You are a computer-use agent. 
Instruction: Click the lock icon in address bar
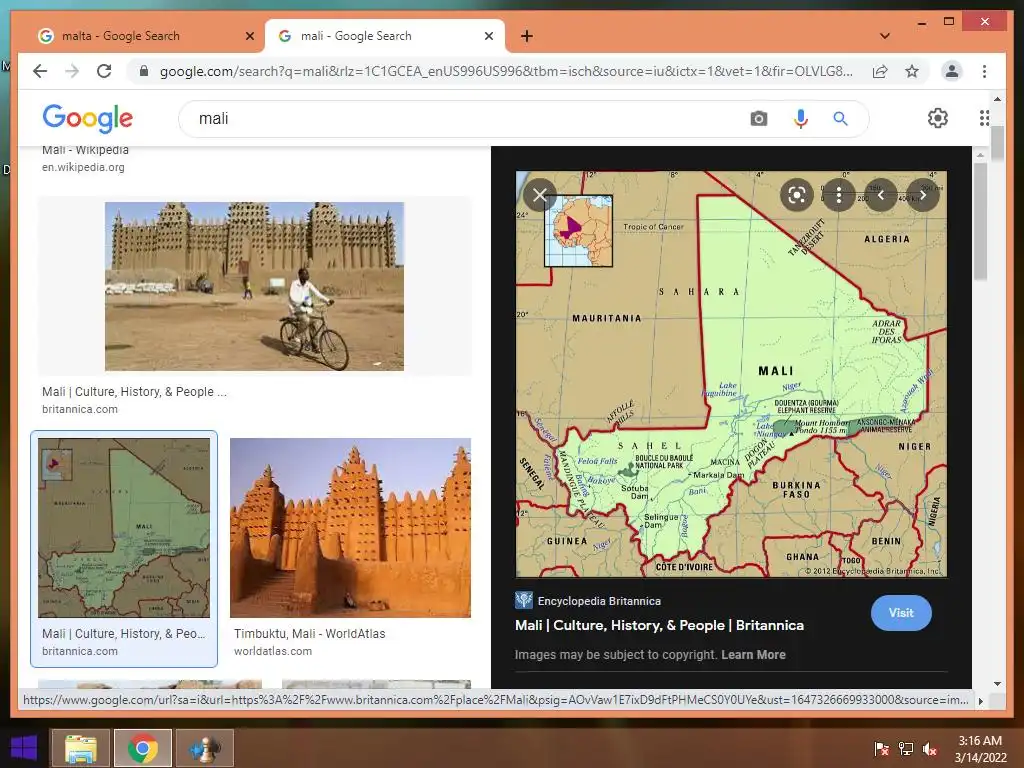tap(144, 71)
